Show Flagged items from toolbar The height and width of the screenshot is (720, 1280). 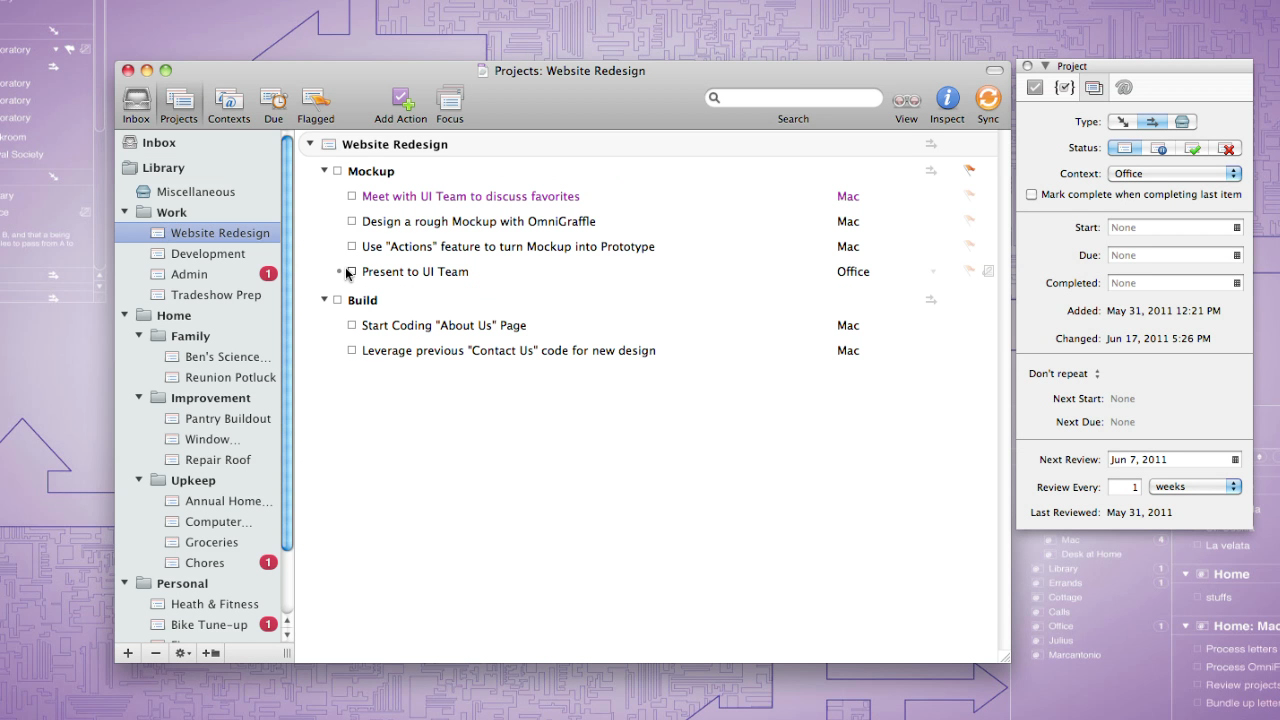[315, 104]
